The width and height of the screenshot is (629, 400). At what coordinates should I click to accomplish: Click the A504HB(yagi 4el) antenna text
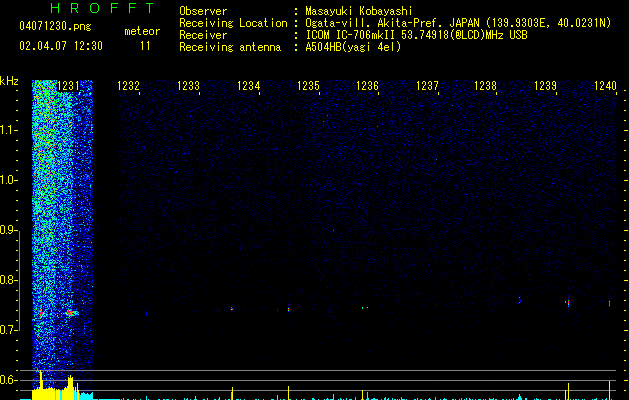click(353, 47)
